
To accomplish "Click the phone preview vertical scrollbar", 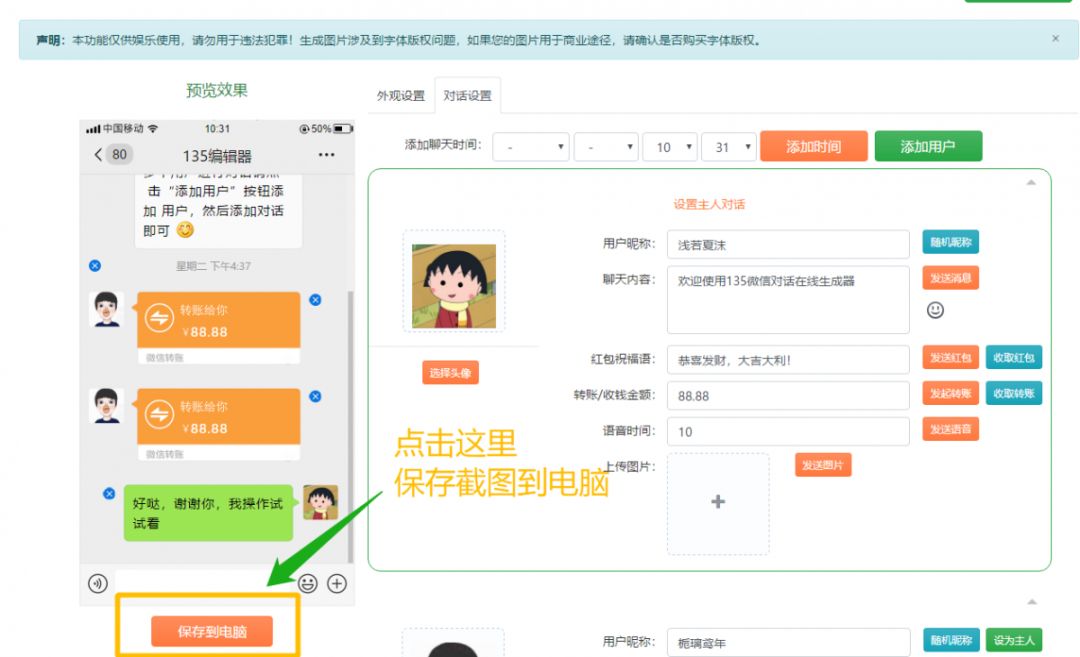I will pos(351,427).
